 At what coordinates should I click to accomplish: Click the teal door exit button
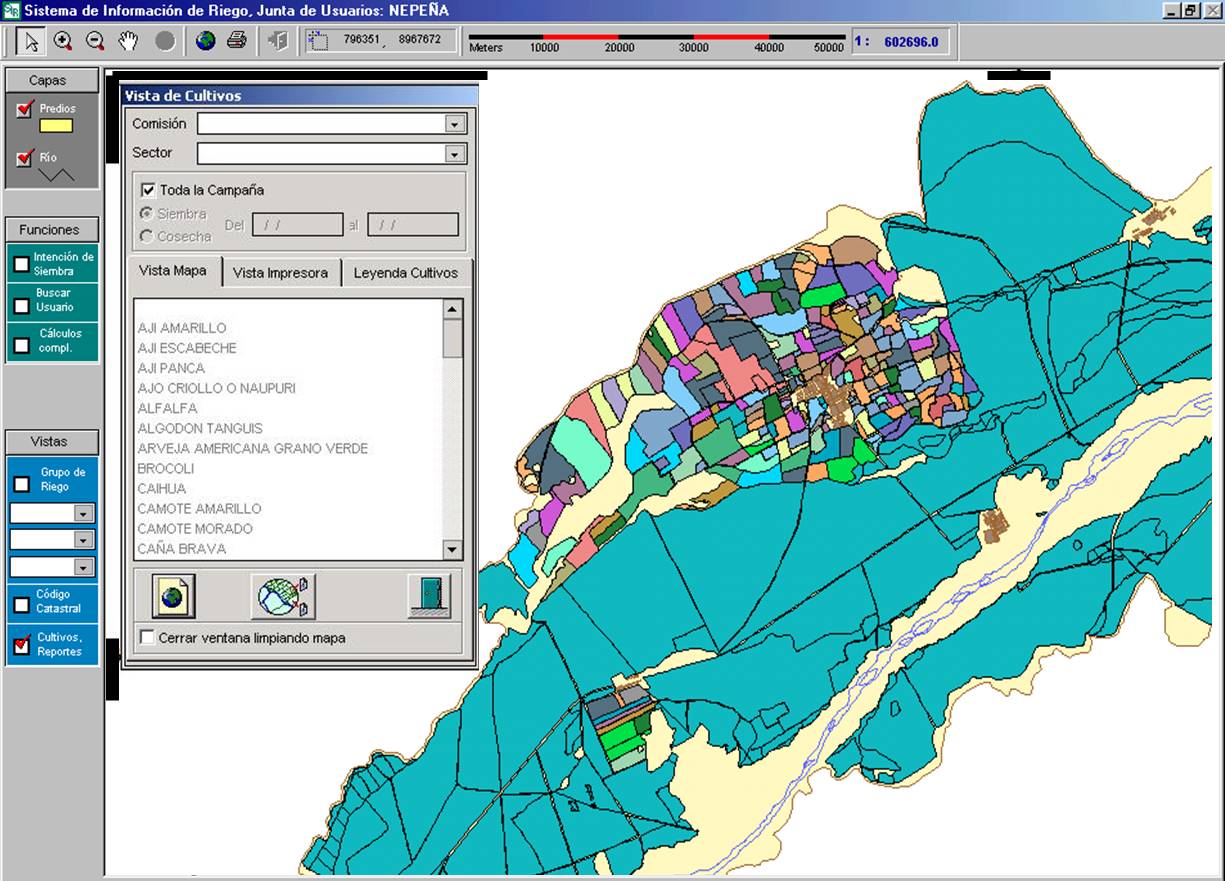point(429,597)
